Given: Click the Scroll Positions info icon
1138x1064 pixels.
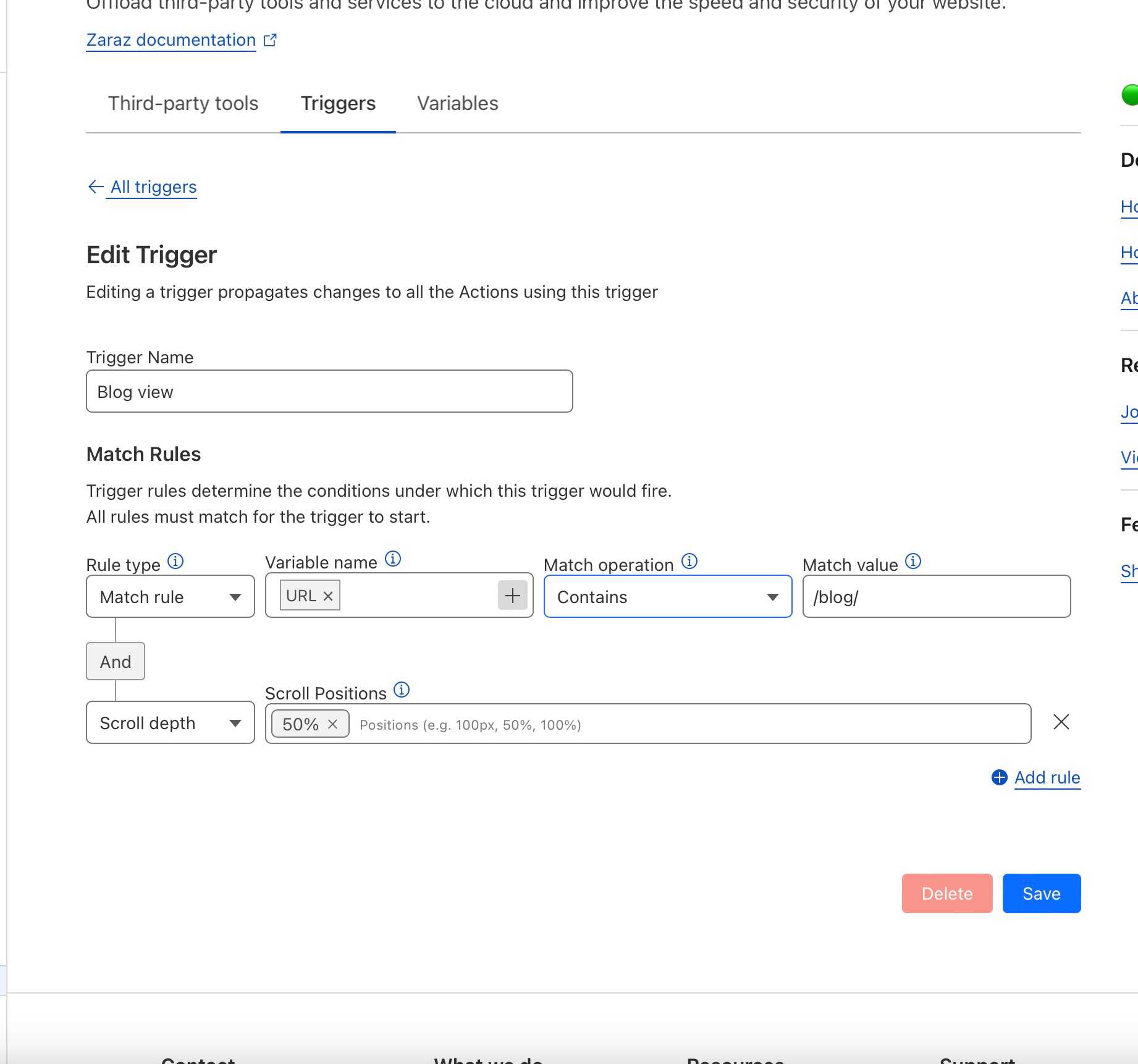Looking at the screenshot, I should pos(402,690).
